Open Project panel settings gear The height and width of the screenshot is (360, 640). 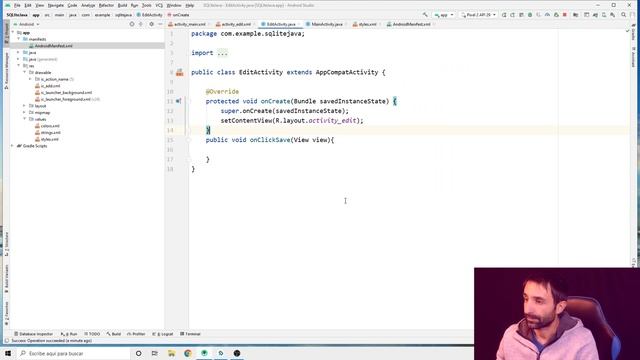click(x=151, y=24)
